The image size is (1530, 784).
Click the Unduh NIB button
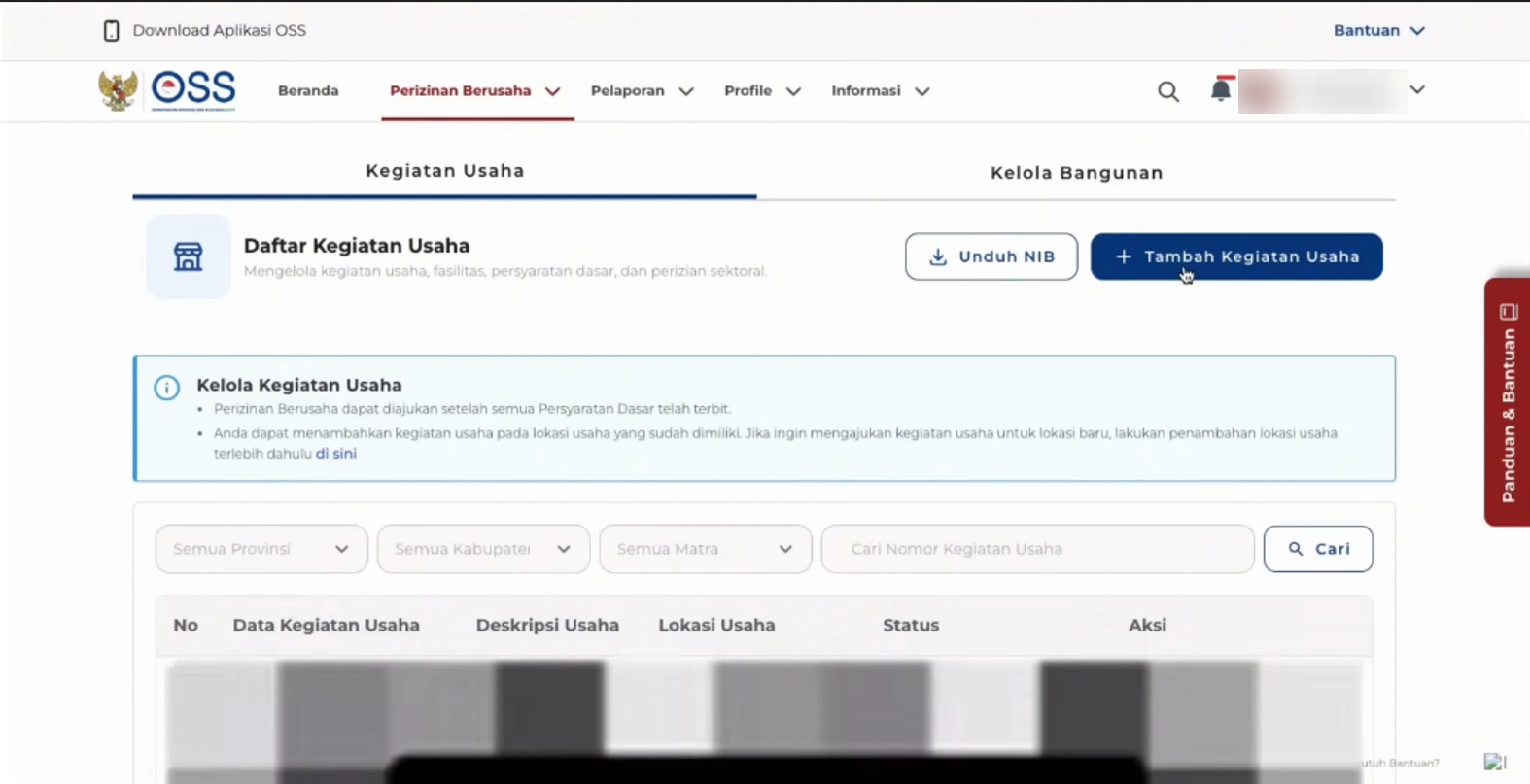[991, 256]
